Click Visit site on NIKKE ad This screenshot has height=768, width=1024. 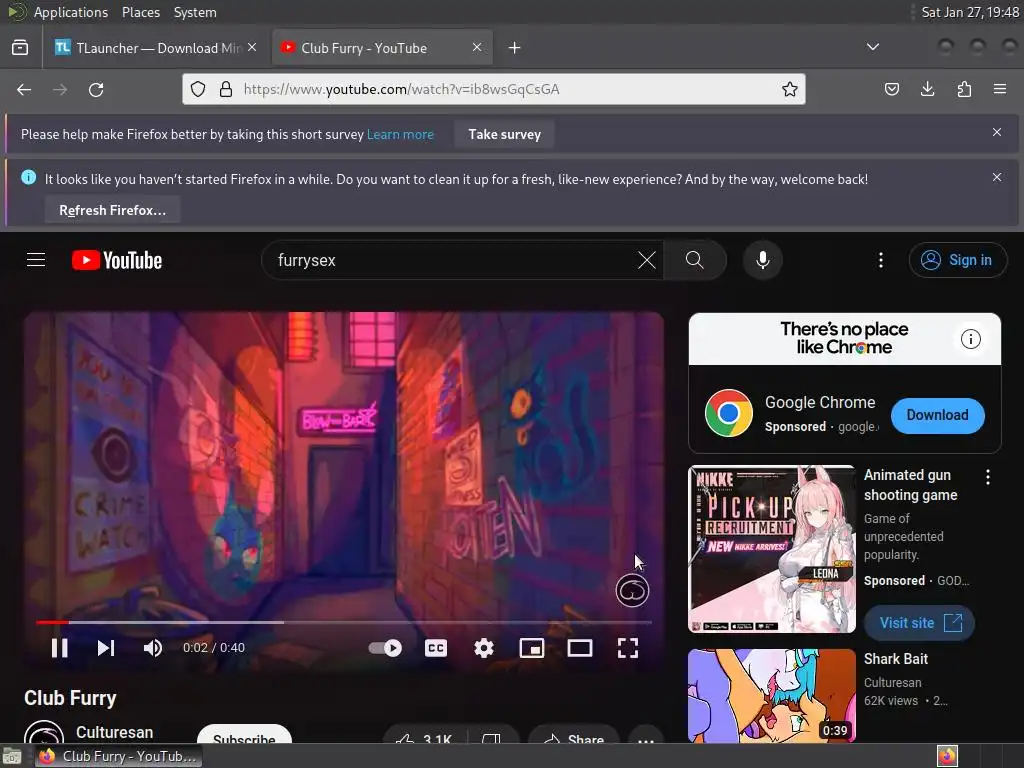click(x=919, y=623)
